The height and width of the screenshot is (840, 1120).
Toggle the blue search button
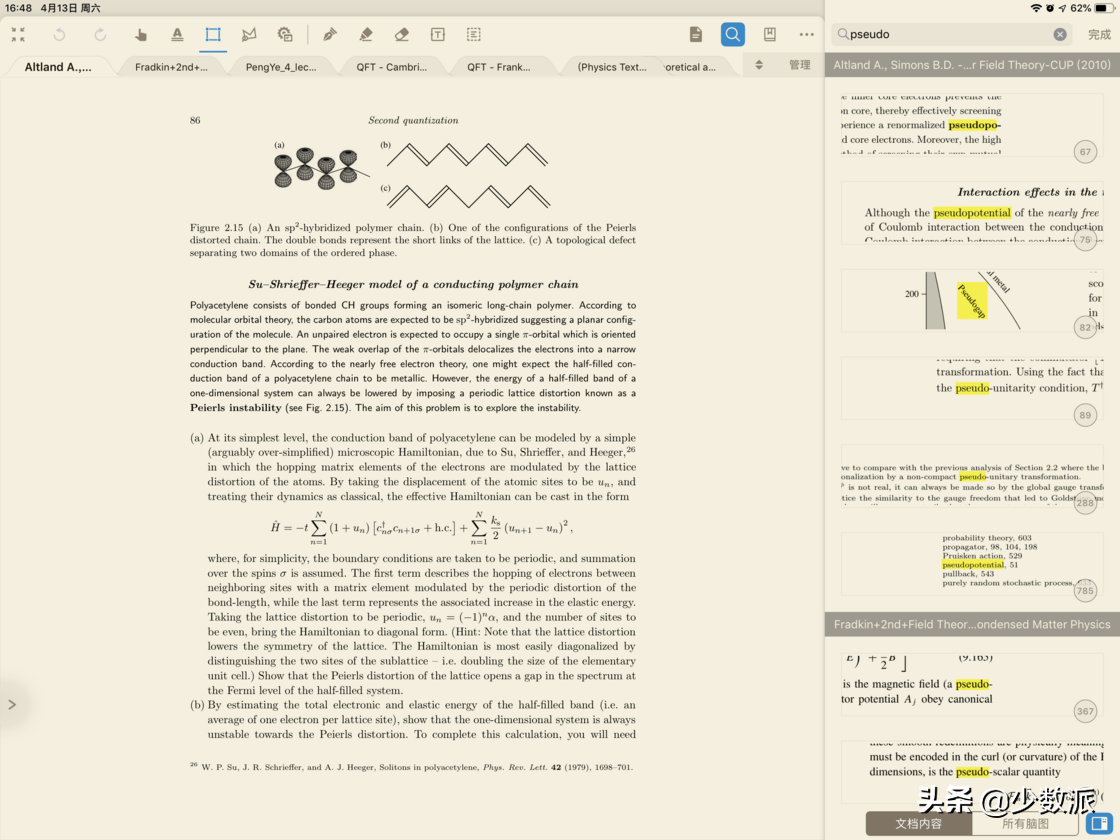(x=733, y=34)
